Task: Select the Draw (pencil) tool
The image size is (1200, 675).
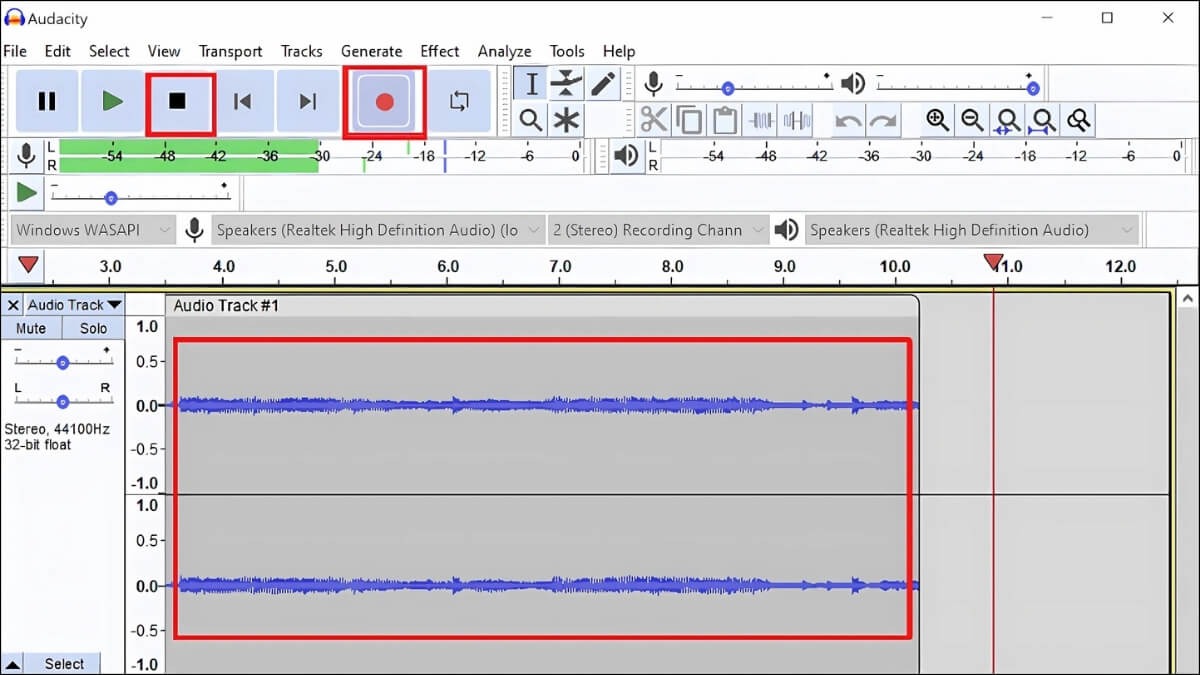Action: (x=603, y=84)
